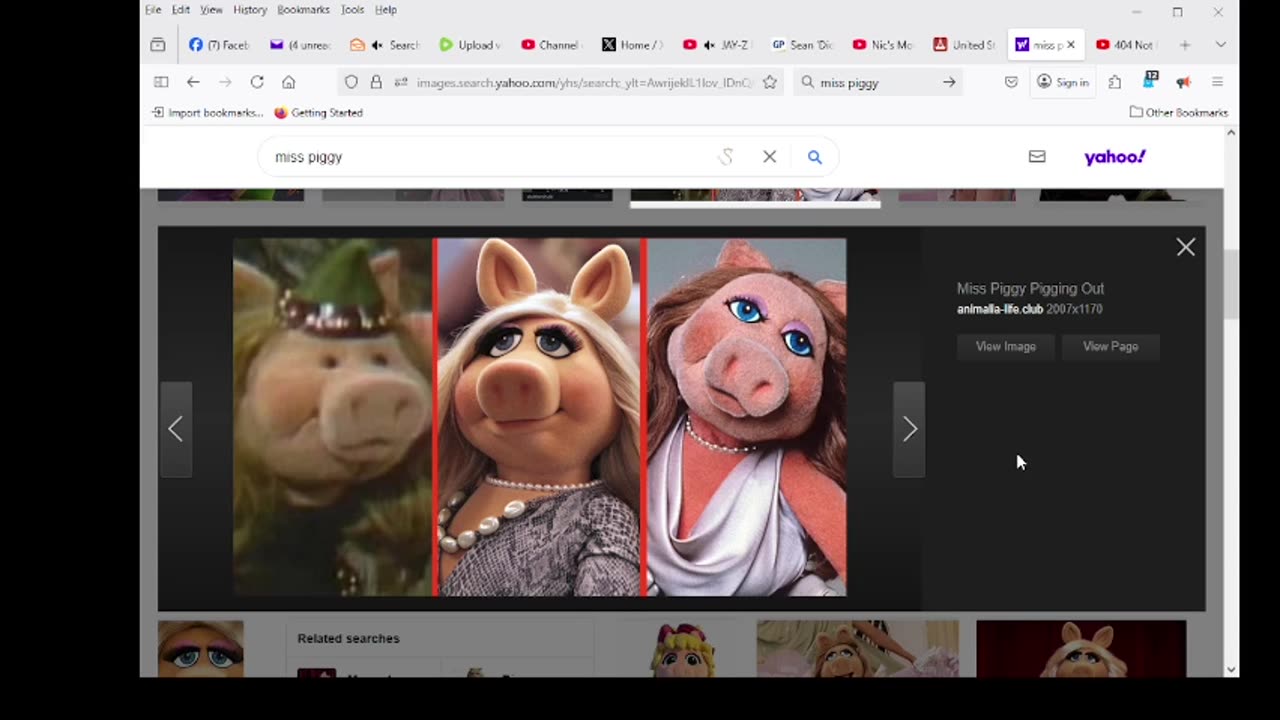Click the Related searches heading
1280x720 pixels.
click(348, 638)
